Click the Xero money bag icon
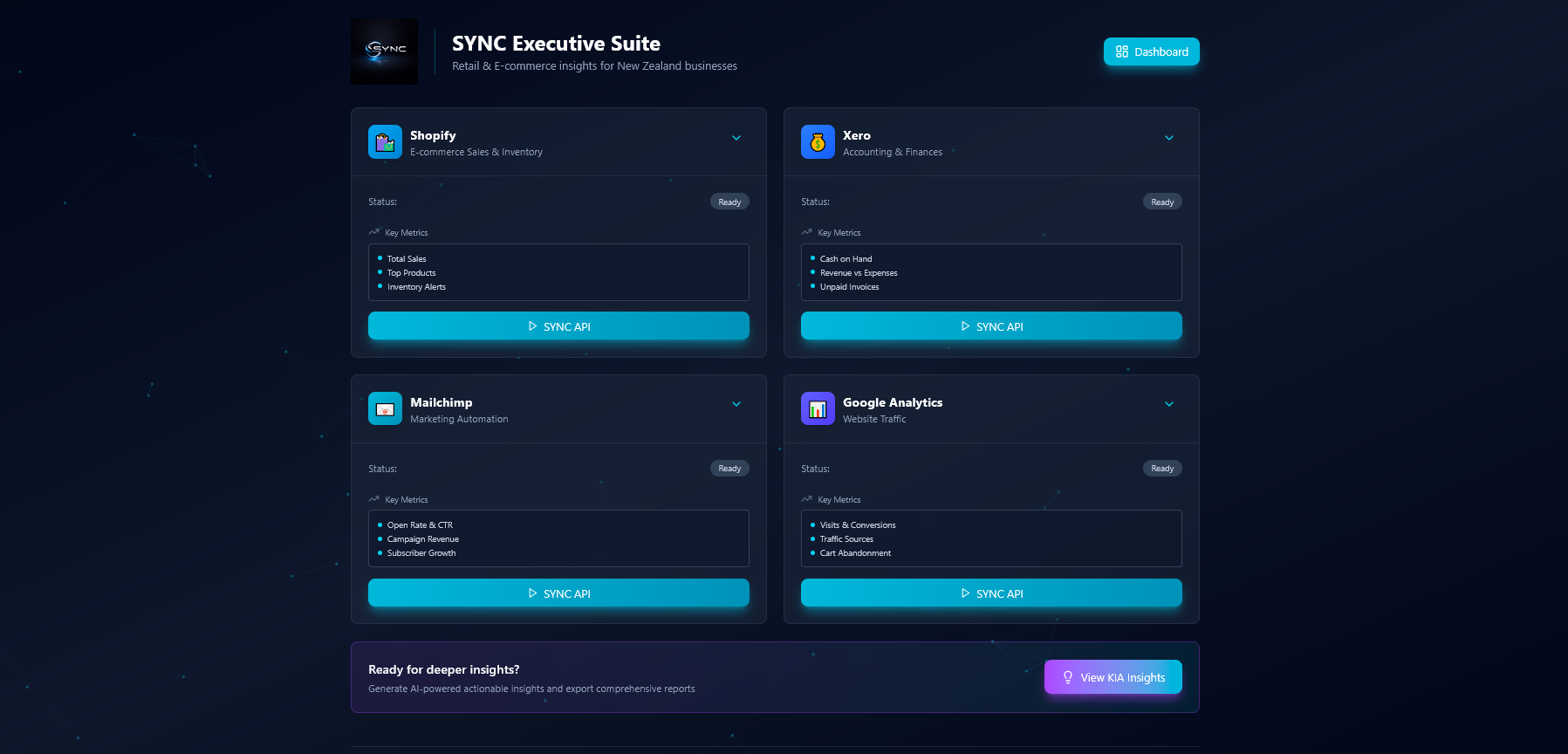The image size is (1568, 754). [x=818, y=142]
